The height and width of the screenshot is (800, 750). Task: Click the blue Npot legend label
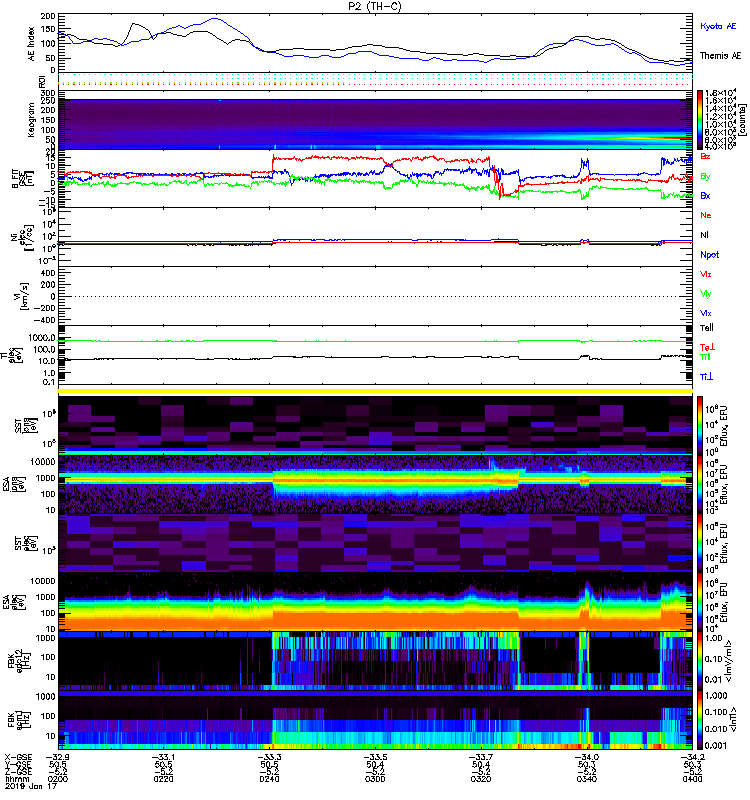(x=710, y=255)
